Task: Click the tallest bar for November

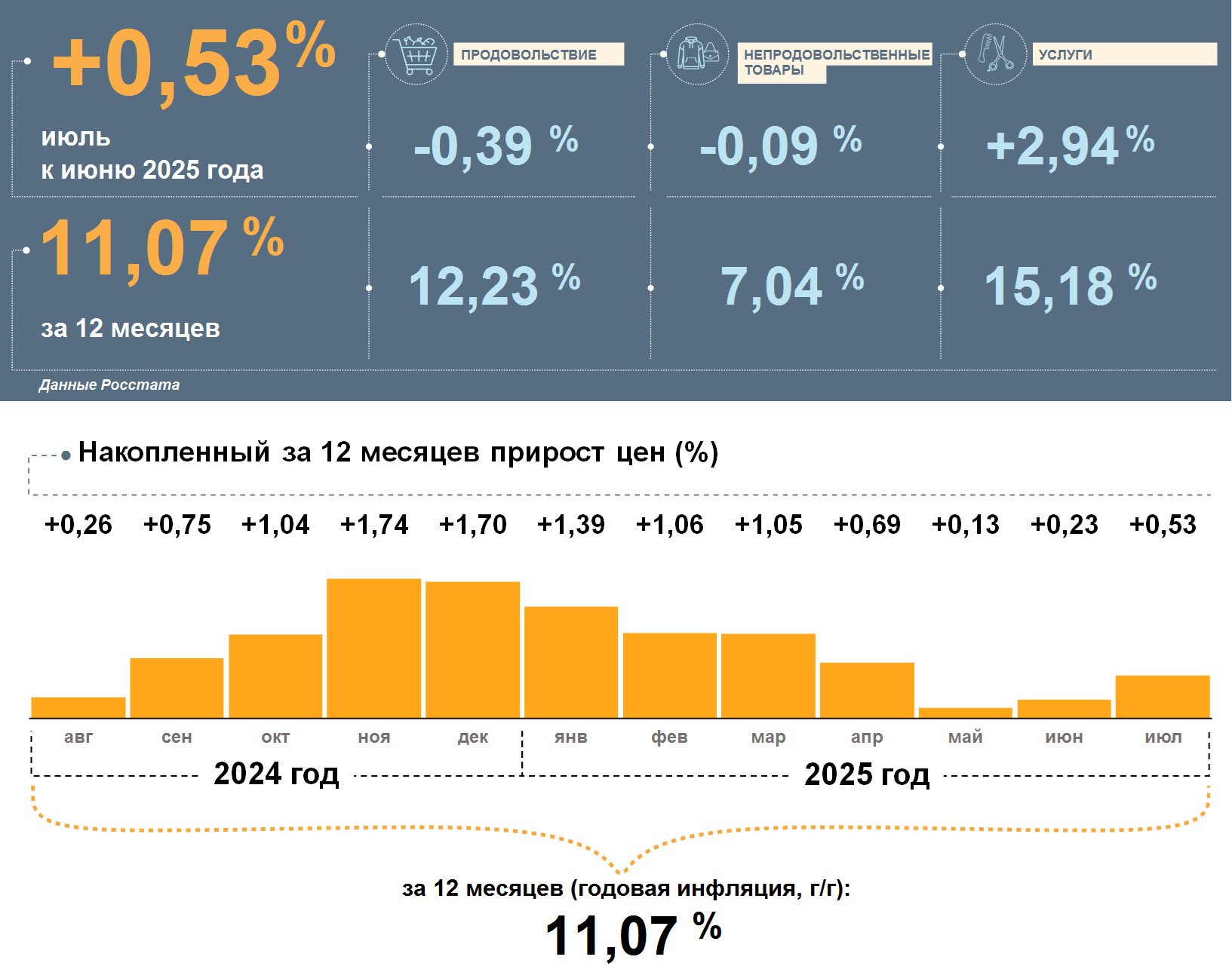Action: pyautogui.click(x=373, y=648)
